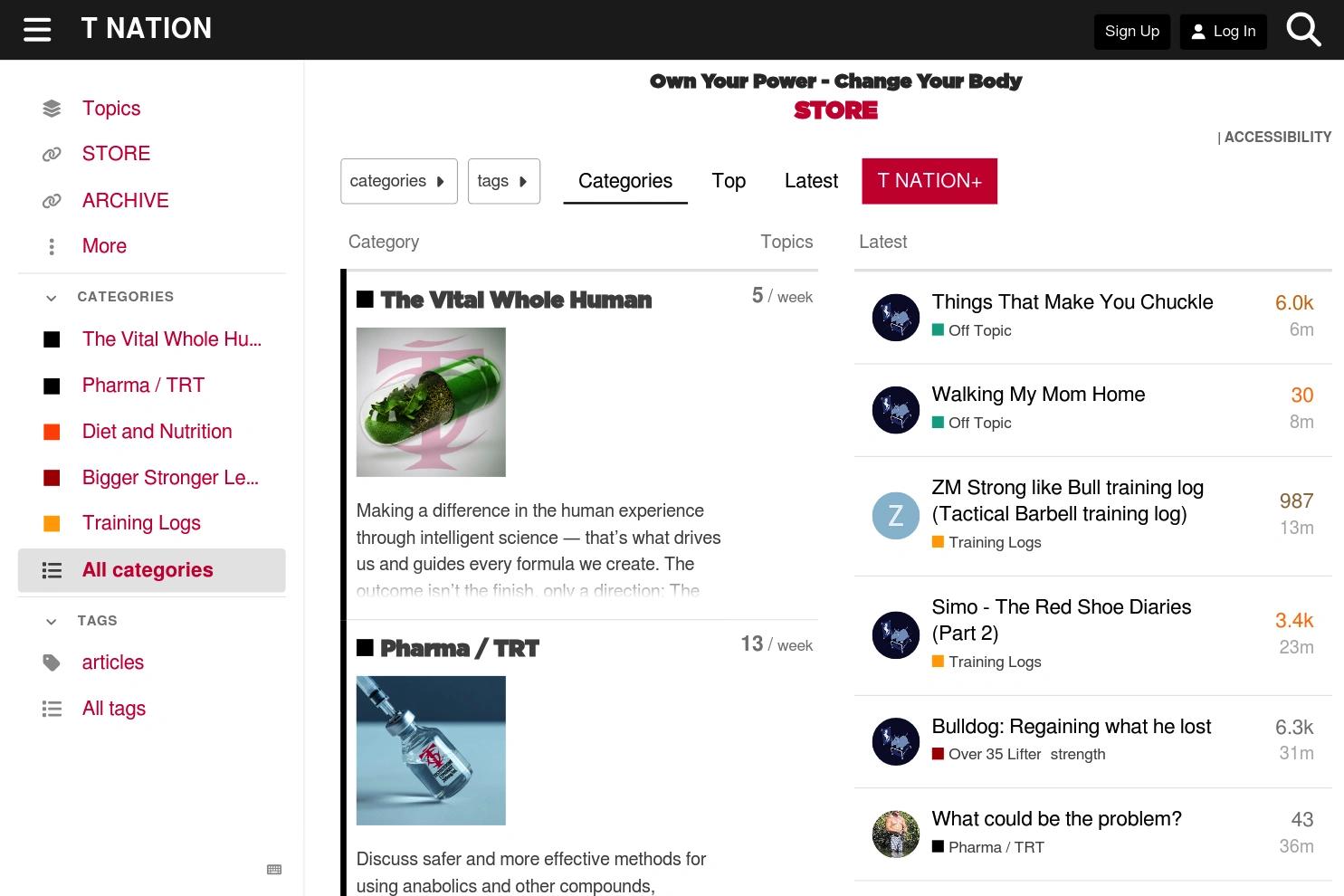Open the Pharma / TRT category heading
The height and width of the screenshot is (896, 1344).
tap(460, 648)
